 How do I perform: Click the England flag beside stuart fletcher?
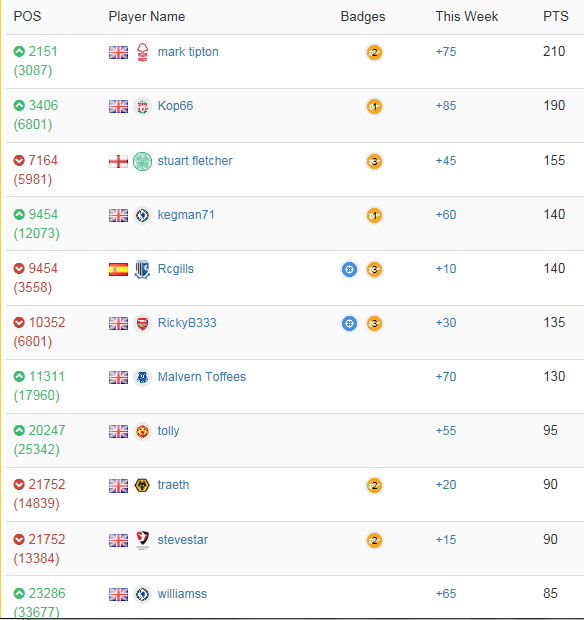[119, 161]
